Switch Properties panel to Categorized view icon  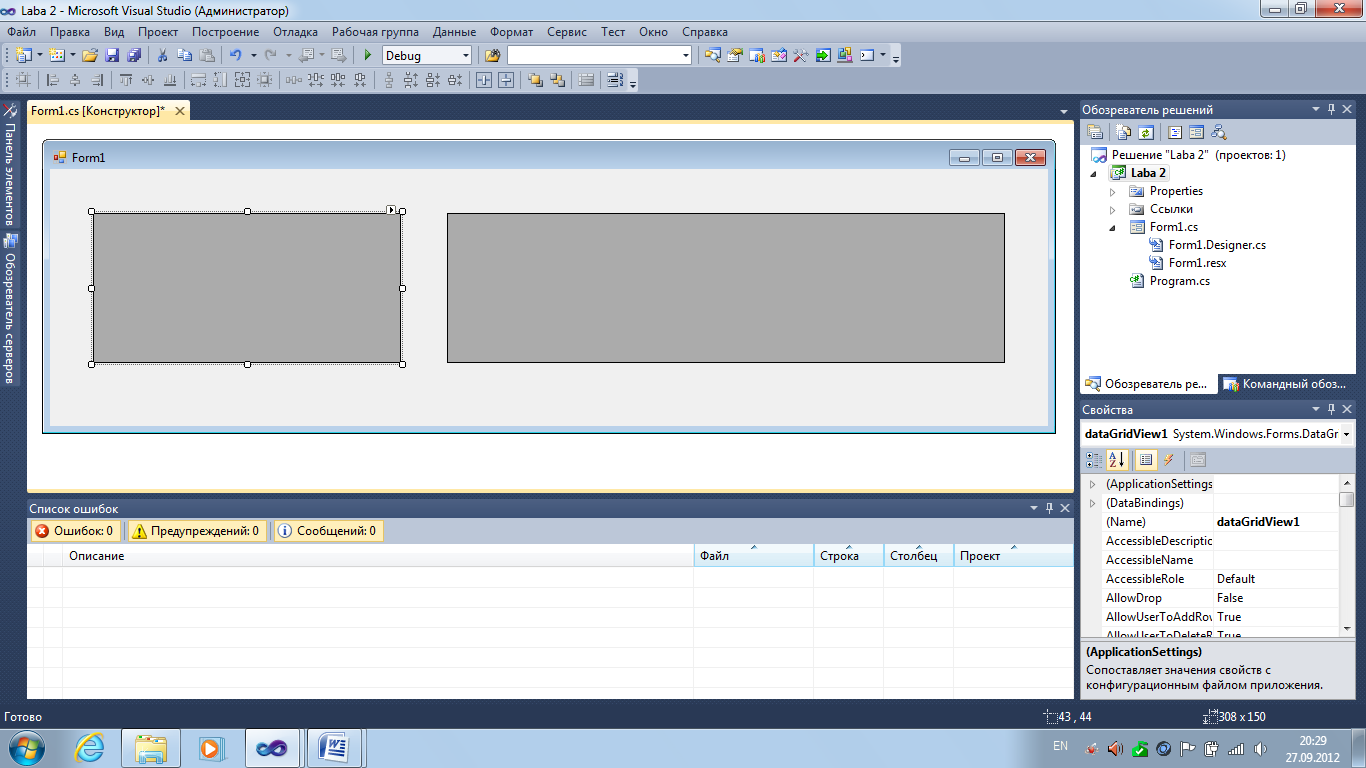pos(1094,460)
